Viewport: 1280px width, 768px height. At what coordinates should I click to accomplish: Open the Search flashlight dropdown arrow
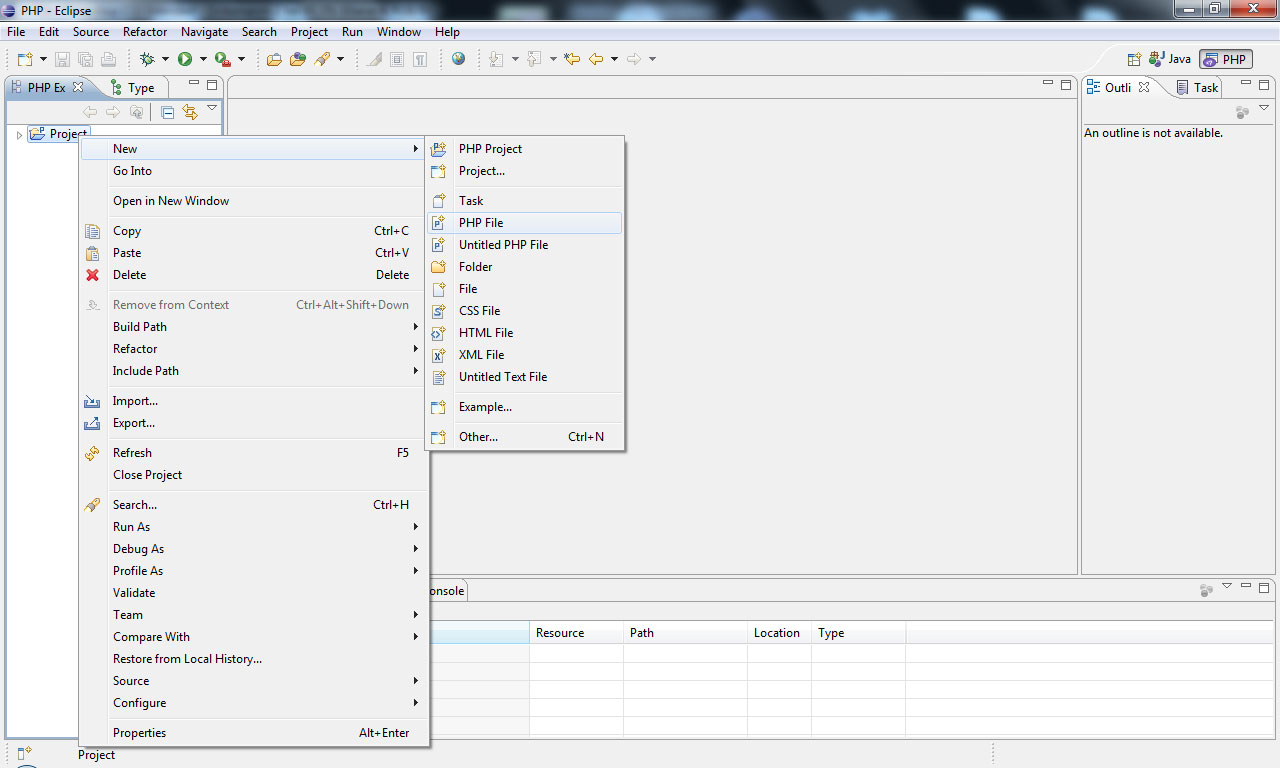340,59
